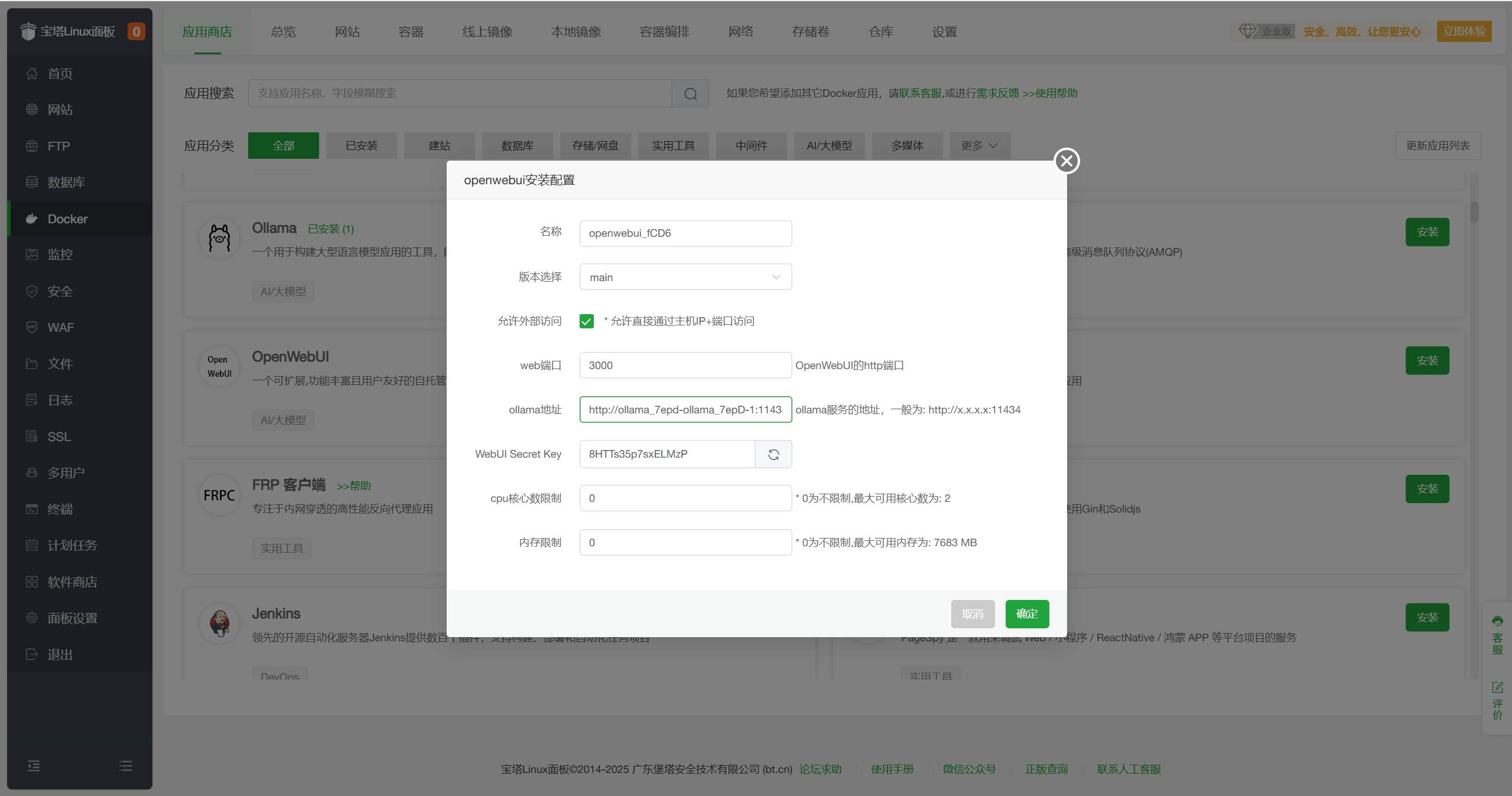Click the WebUI Secret Key text field
Image resolution: width=1512 pixels, height=796 pixels.
(667, 454)
